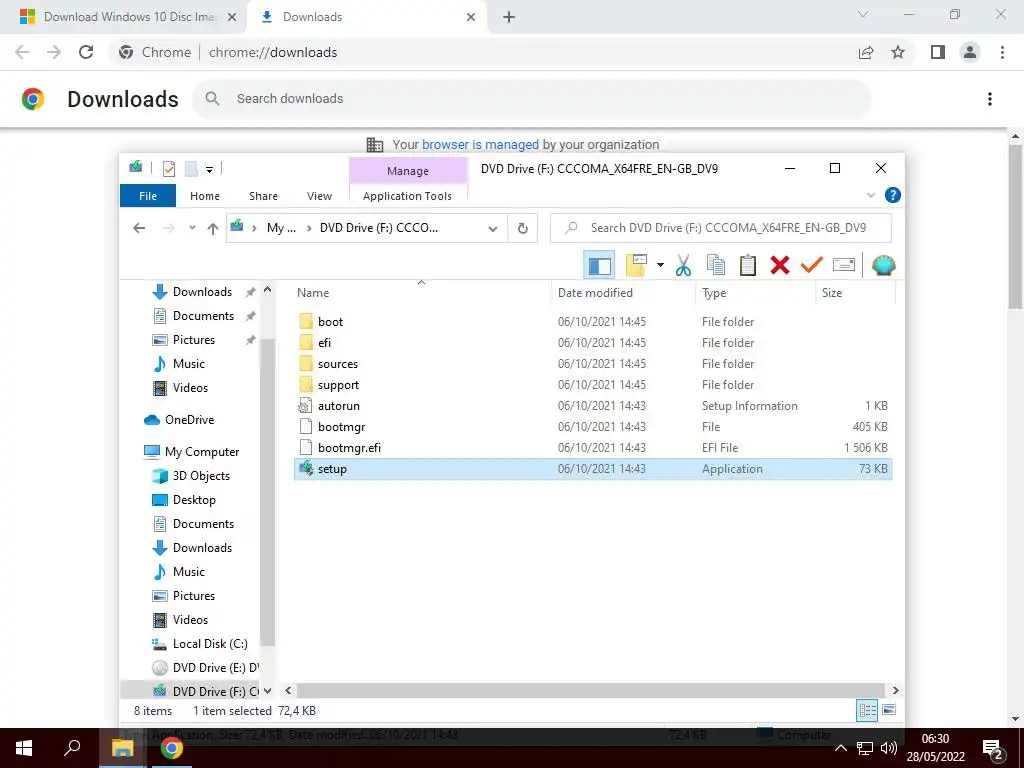Image resolution: width=1024 pixels, height=768 pixels.
Task: Sort by the Date modified column header
Action: 624,293
